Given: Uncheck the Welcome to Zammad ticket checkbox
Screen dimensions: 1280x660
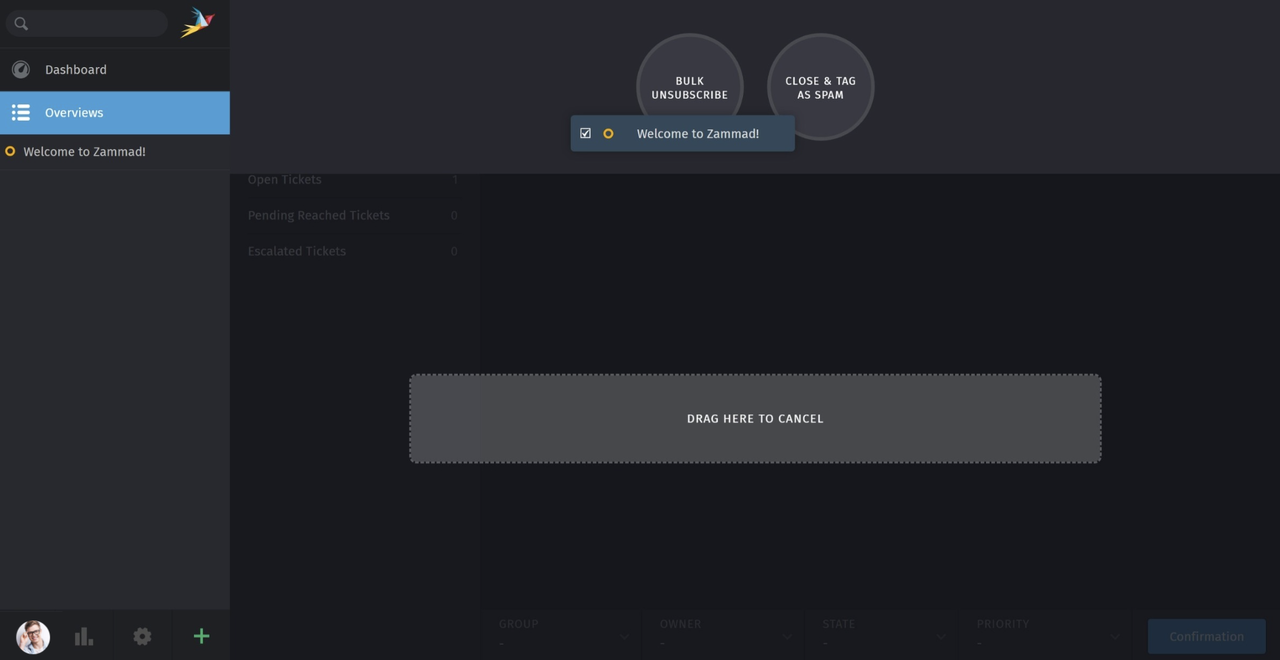Looking at the screenshot, I should tap(585, 133).
